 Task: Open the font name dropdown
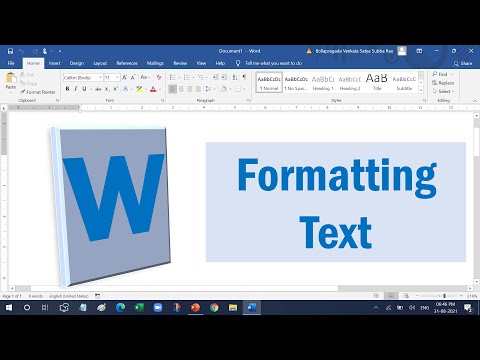click(x=100, y=77)
